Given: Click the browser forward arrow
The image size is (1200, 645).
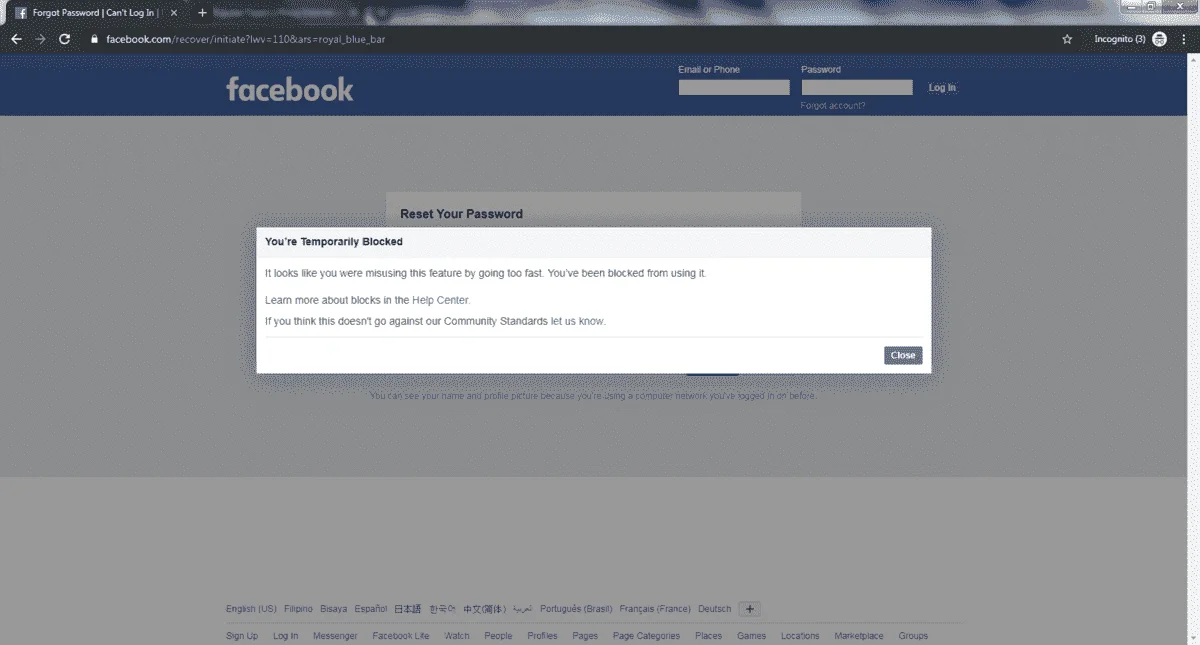Looking at the screenshot, I should point(40,39).
